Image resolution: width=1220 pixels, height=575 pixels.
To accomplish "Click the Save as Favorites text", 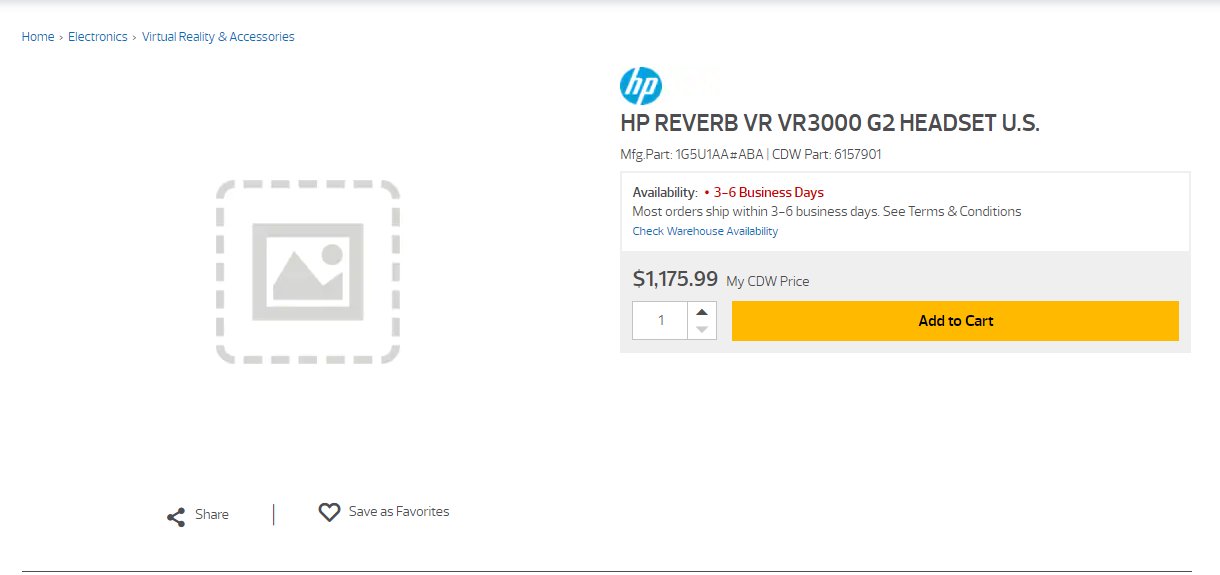I will [x=399, y=512].
